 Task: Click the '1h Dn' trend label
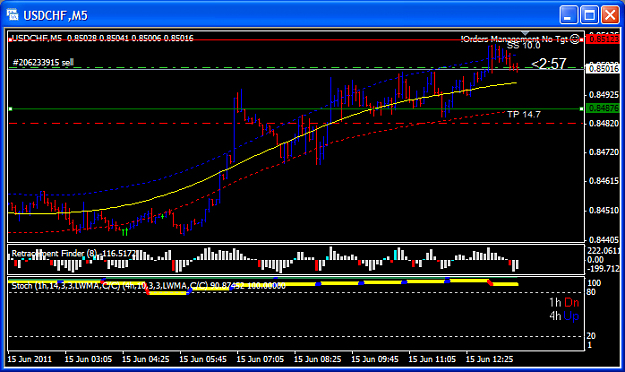pos(564,303)
